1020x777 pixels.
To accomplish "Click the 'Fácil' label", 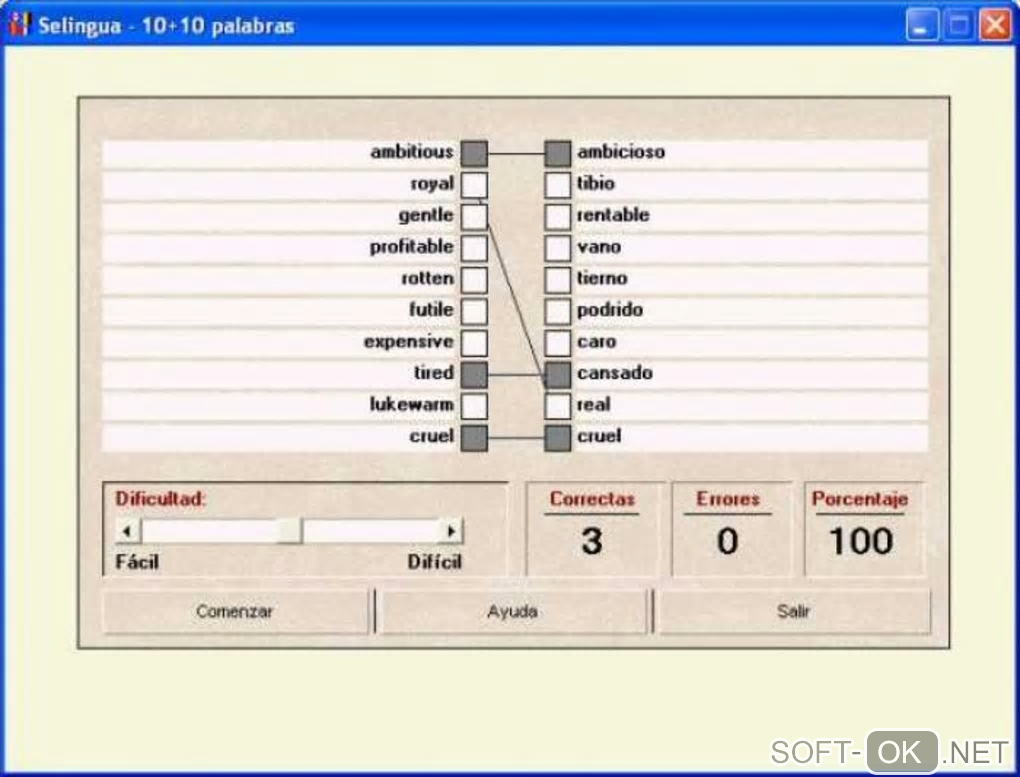I will pos(137,562).
